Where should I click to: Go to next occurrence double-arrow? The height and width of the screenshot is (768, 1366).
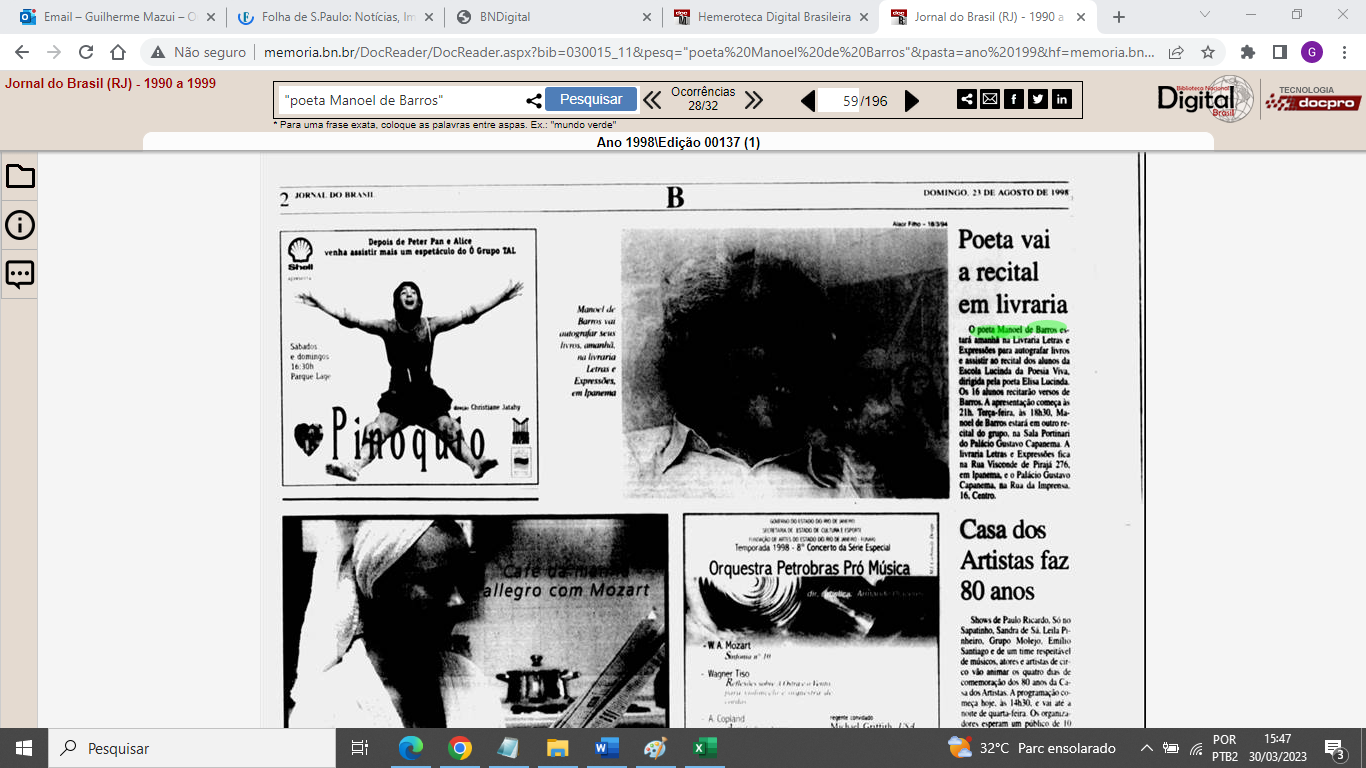(x=754, y=100)
